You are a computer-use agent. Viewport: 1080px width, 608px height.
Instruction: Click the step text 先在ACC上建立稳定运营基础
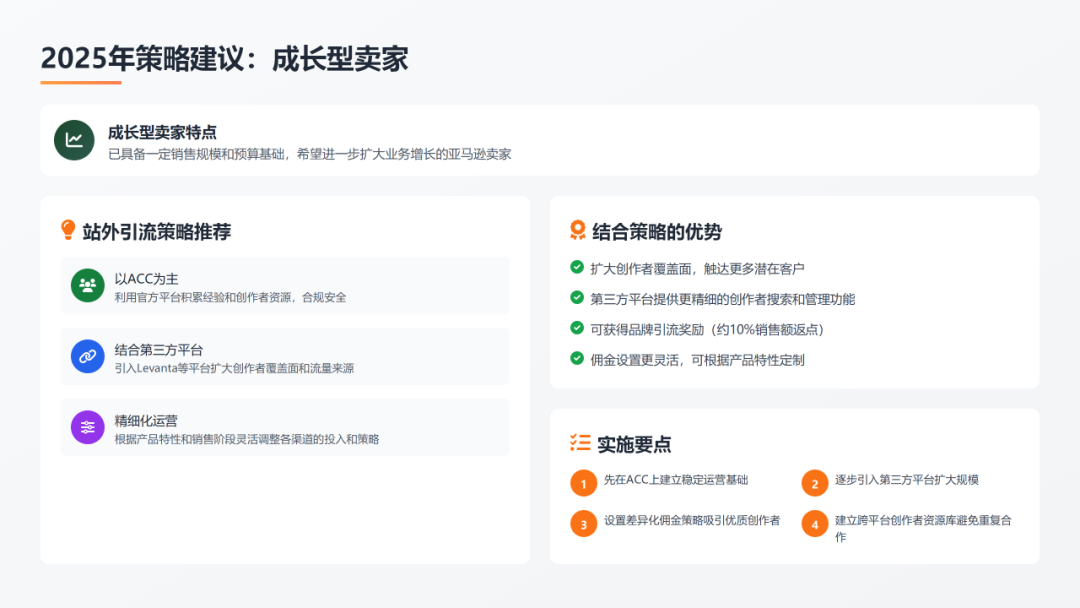(x=676, y=480)
